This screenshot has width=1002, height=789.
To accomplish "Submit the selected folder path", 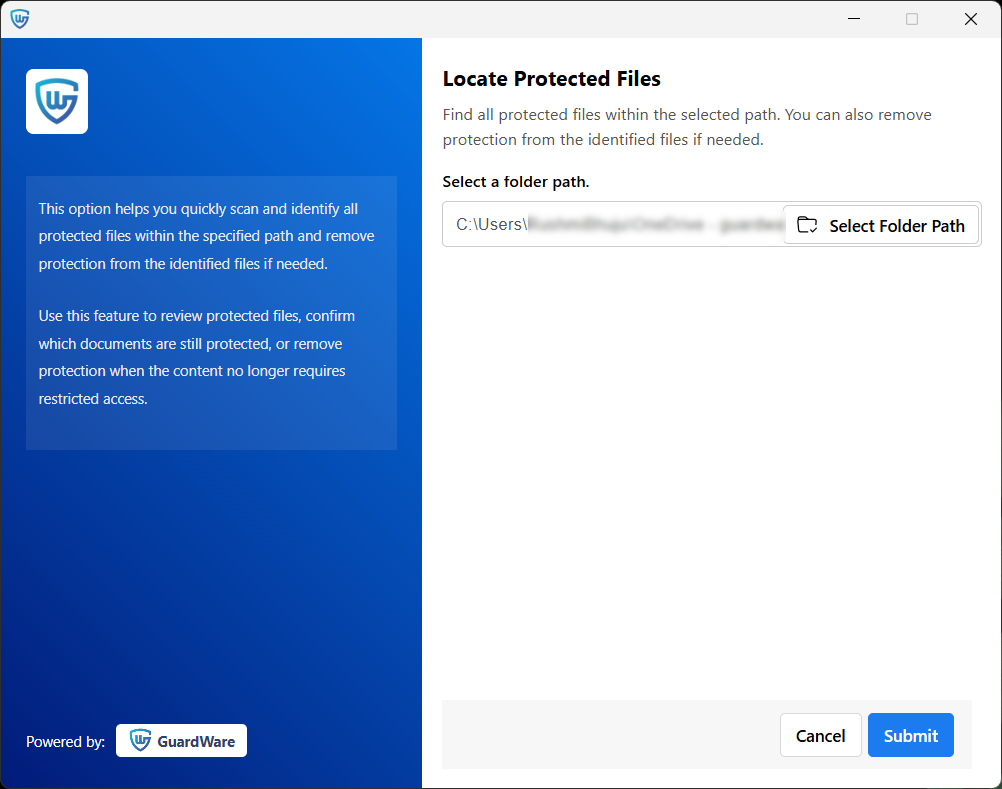I will (x=910, y=735).
